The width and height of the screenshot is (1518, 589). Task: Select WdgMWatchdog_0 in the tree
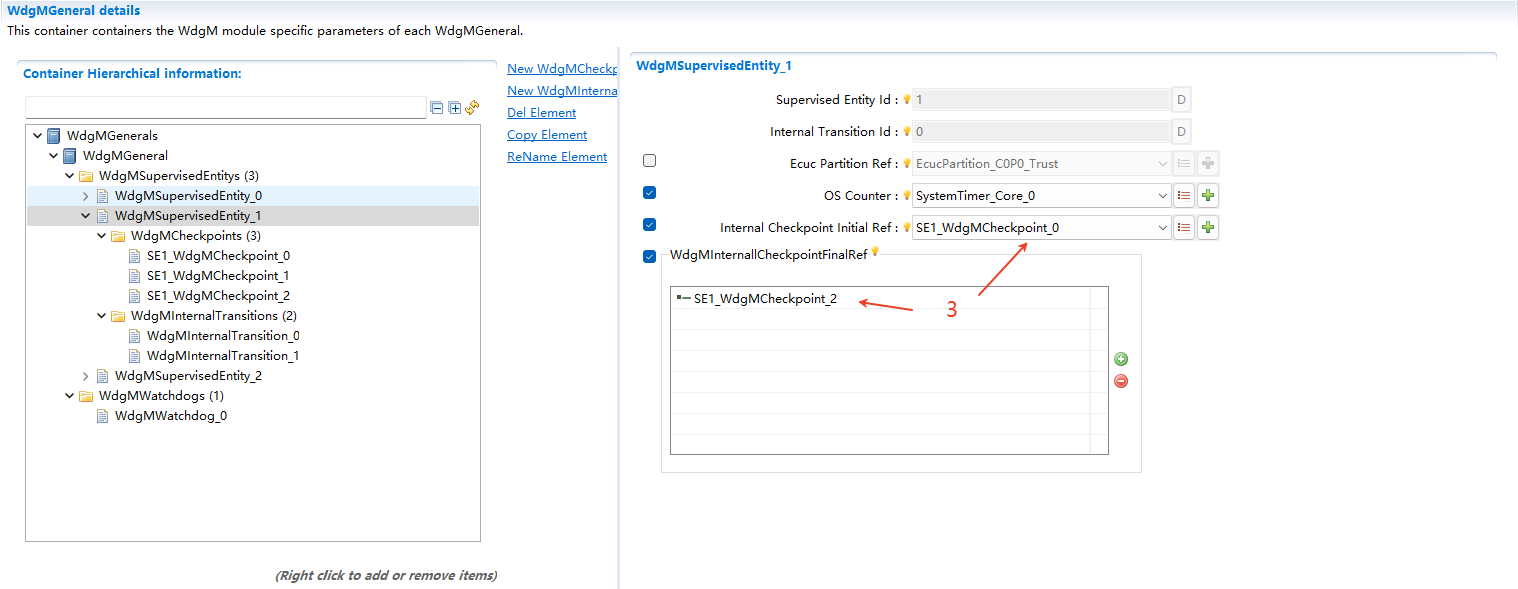[170, 416]
